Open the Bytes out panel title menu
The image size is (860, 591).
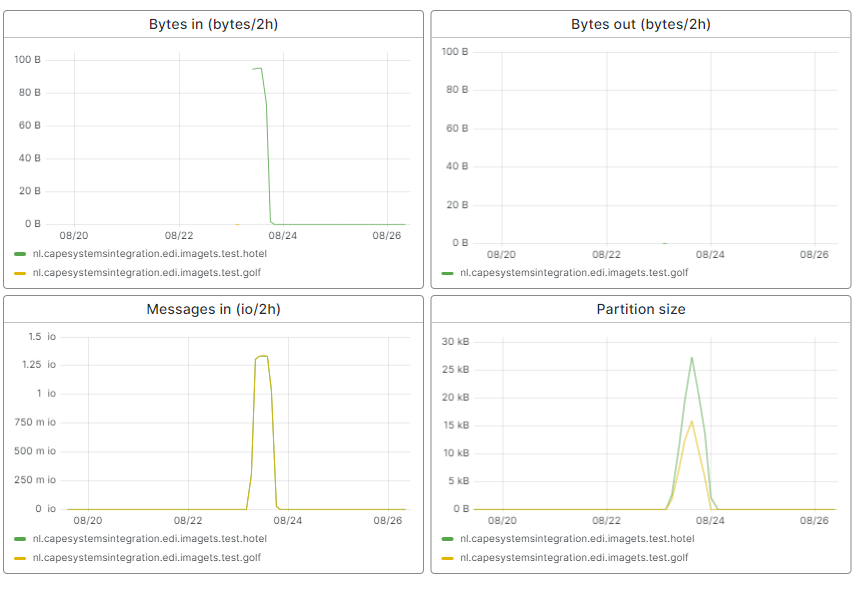coord(641,23)
